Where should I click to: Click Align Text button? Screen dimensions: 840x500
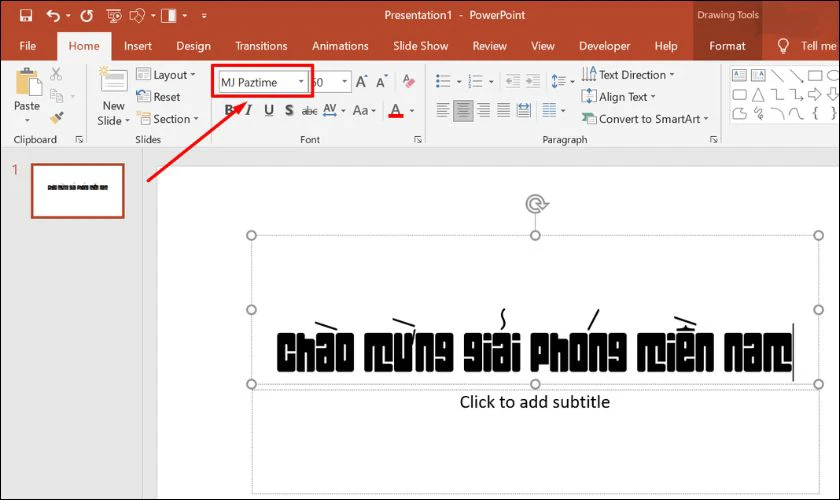pos(619,96)
